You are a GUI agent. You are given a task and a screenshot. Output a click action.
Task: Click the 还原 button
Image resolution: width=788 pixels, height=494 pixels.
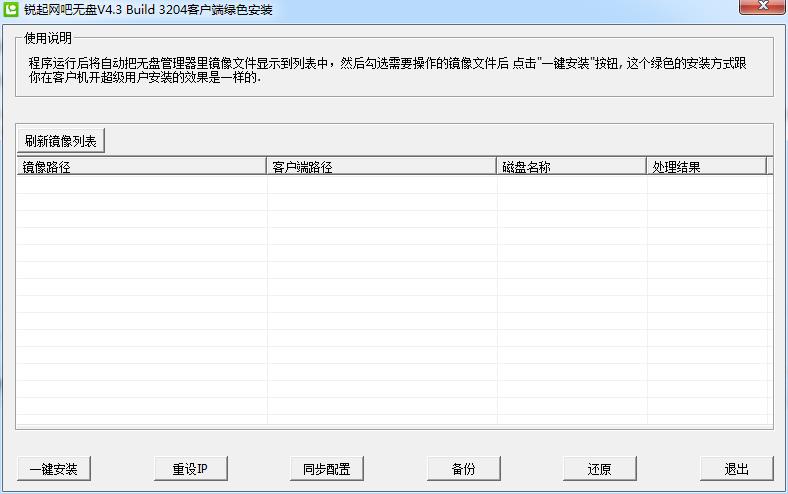[600, 468]
